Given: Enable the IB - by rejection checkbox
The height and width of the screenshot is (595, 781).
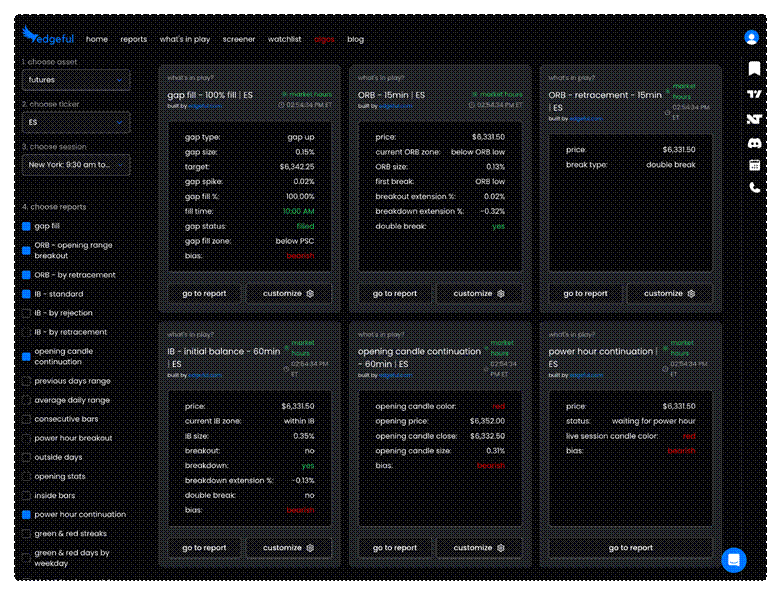Looking at the screenshot, I should click(27, 313).
